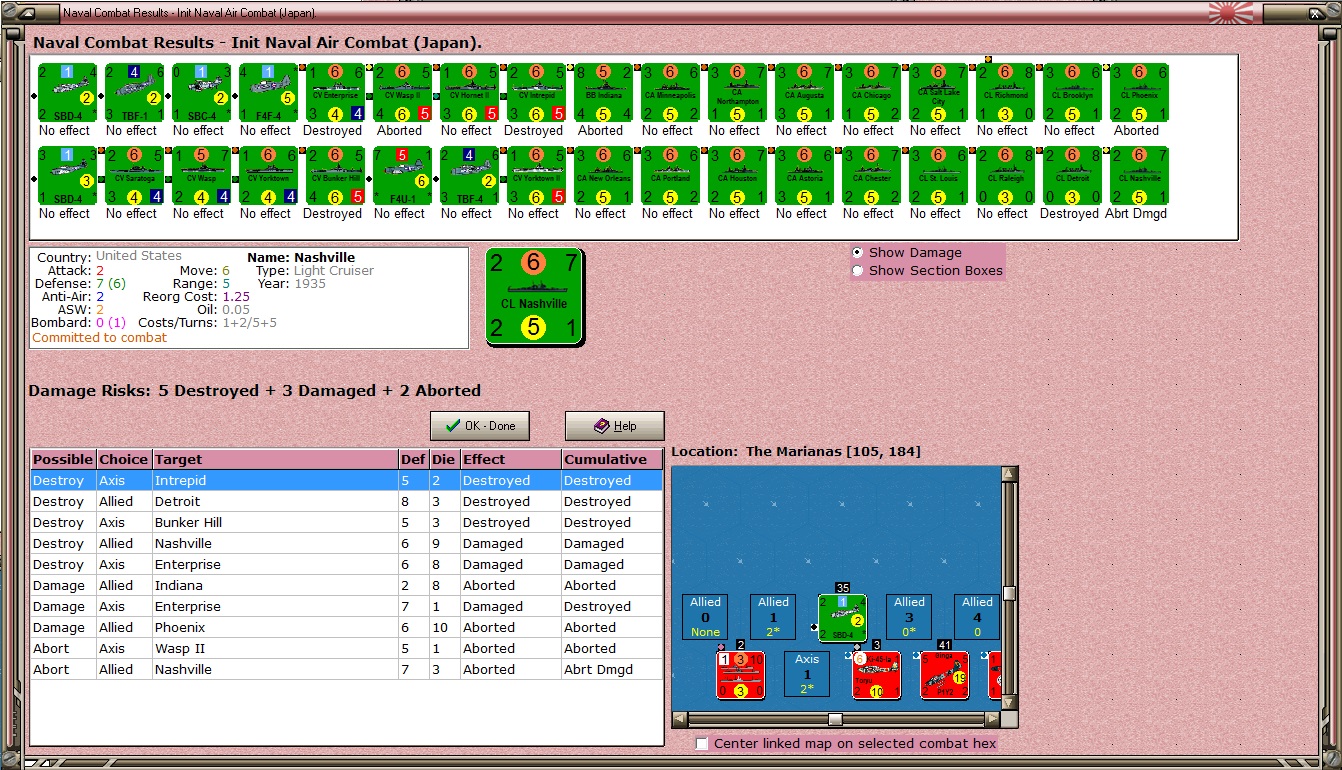
Task: Click the map vertical scrollbar up arrow
Action: pyautogui.click(x=1010, y=474)
